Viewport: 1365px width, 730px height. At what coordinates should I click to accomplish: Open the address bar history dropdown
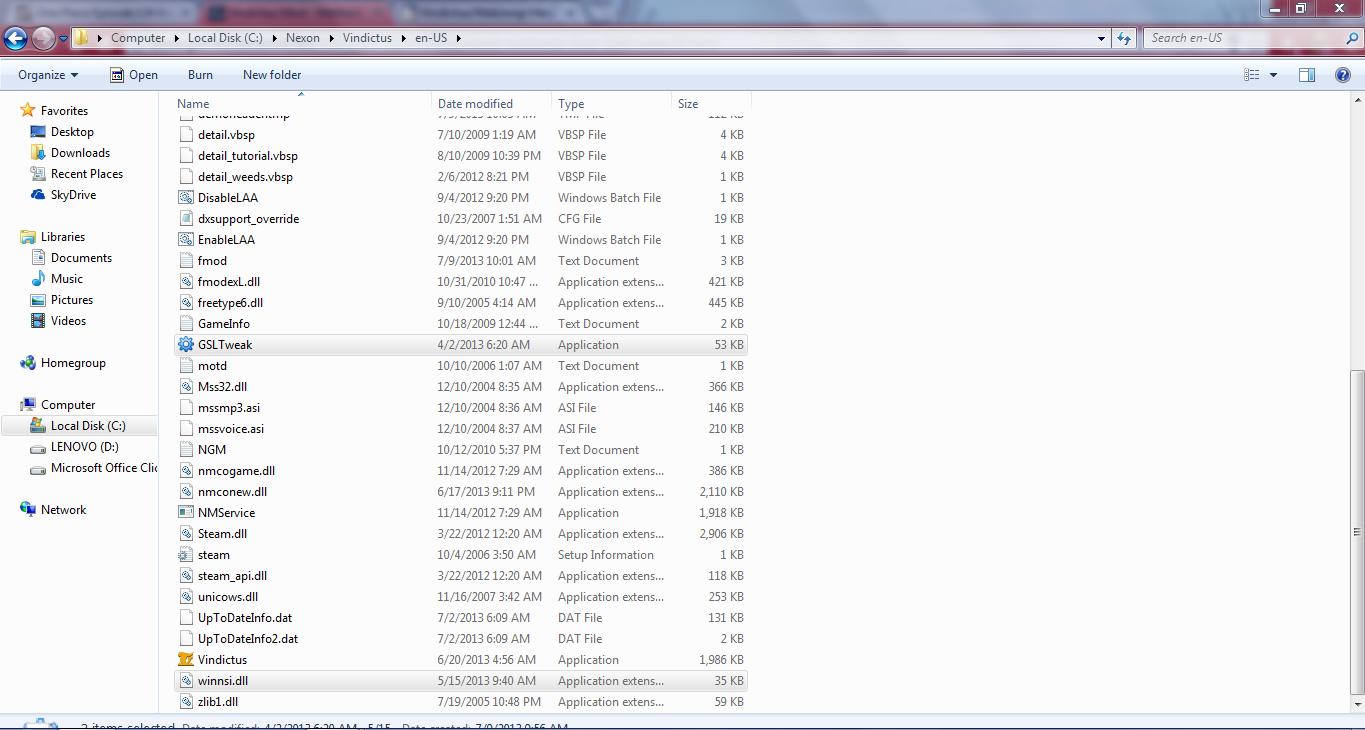point(1101,38)
